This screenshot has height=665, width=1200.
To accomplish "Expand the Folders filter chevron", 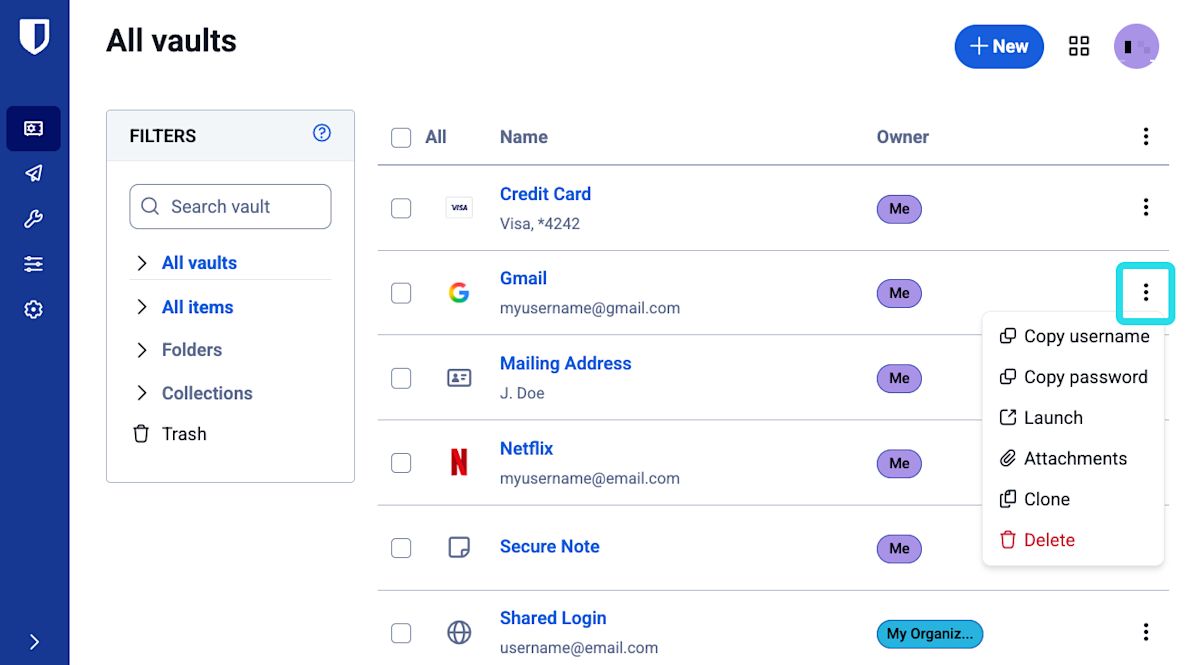I will pyautogui.click(x=142, y=350).
